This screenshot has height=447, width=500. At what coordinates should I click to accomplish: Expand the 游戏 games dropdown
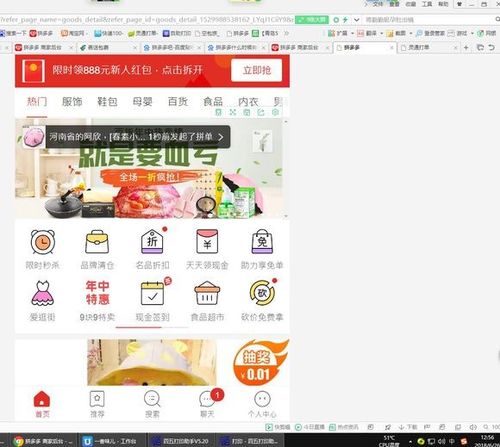472,33
